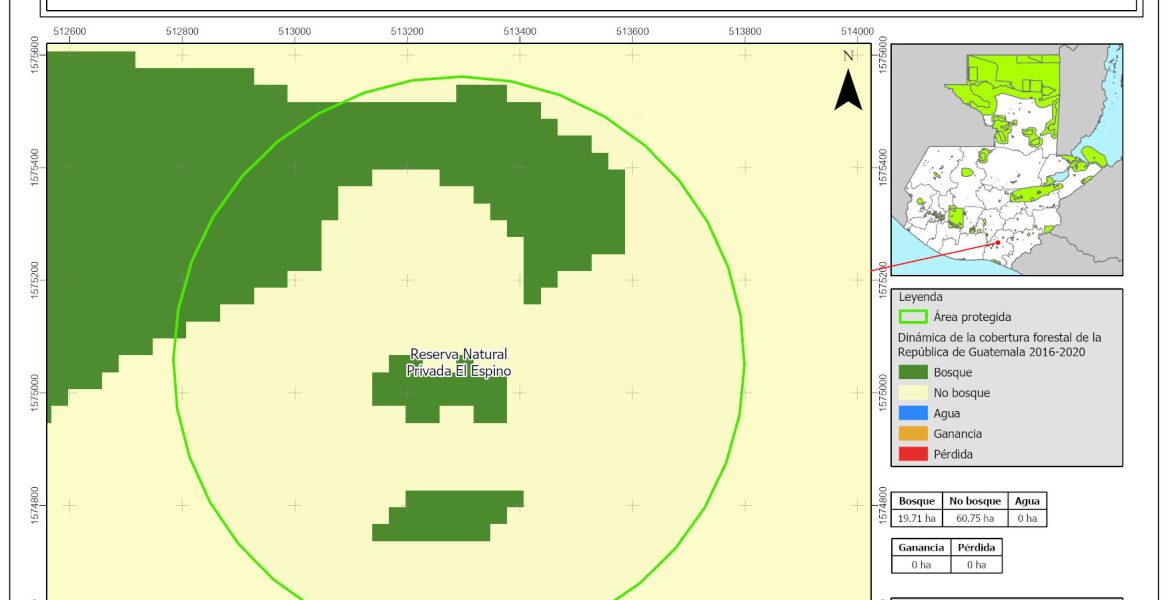Choose the Pérdida red legend swatch

(912, 454)
